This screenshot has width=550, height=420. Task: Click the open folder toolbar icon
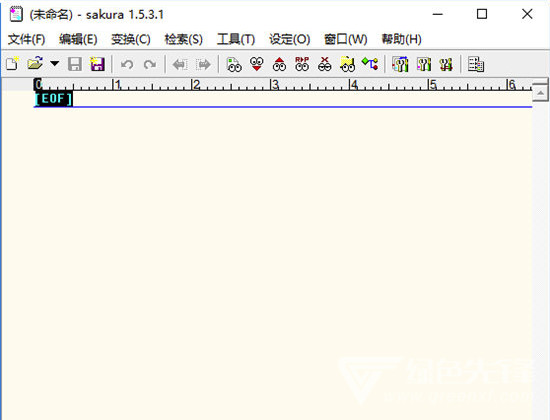[x=35, y=64]
